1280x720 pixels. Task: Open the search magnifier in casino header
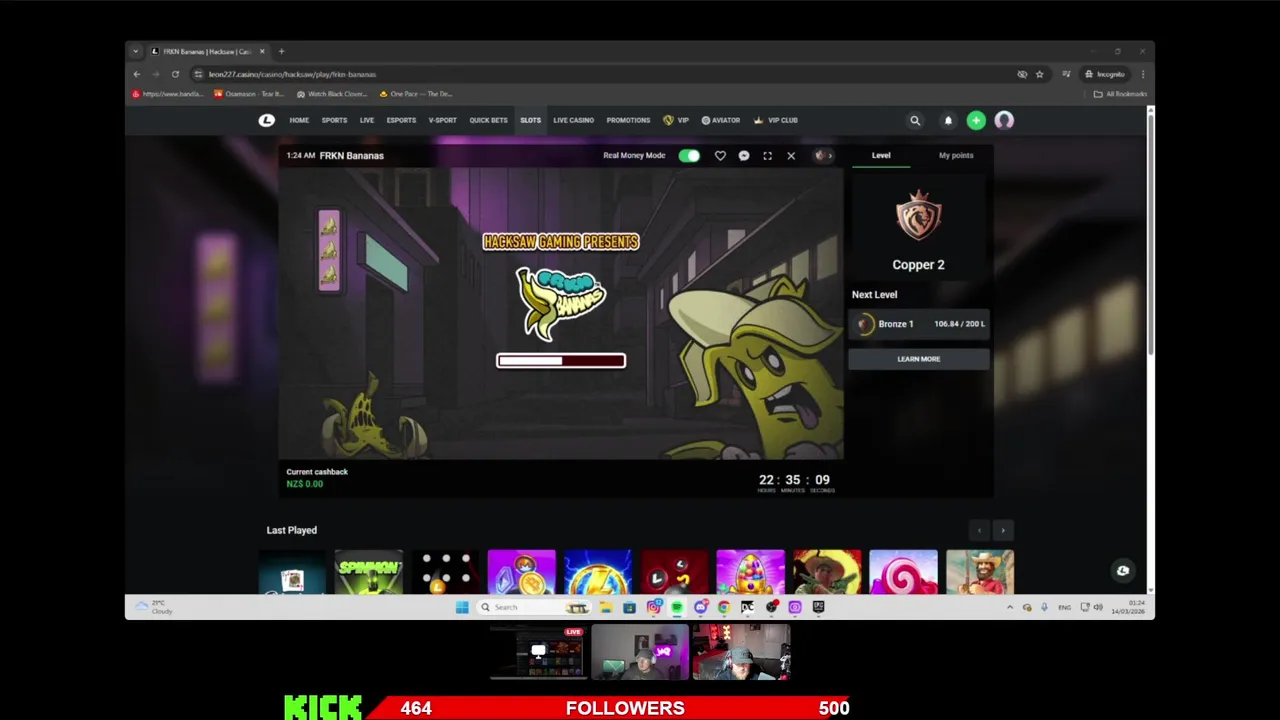[x=914, y=120]
